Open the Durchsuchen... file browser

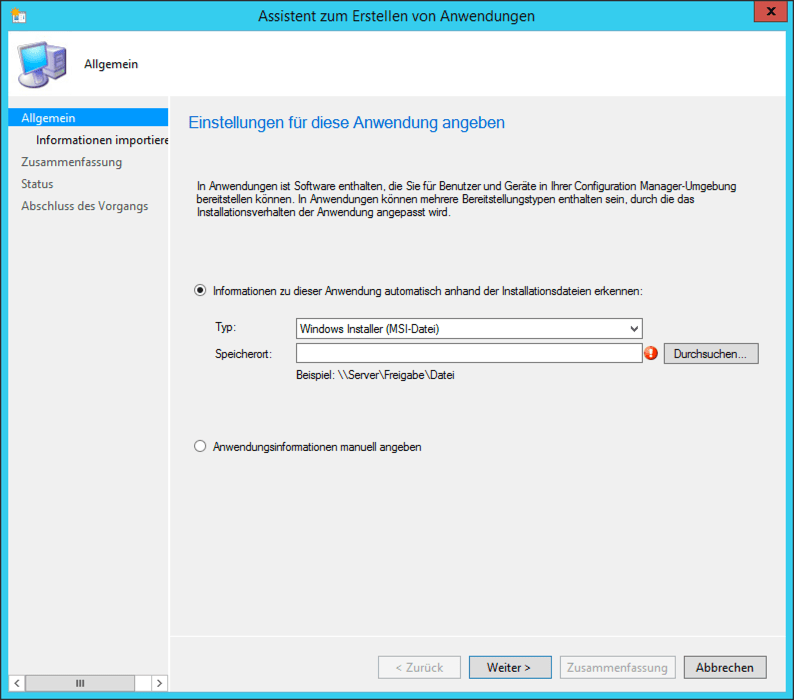pos(711,354)
